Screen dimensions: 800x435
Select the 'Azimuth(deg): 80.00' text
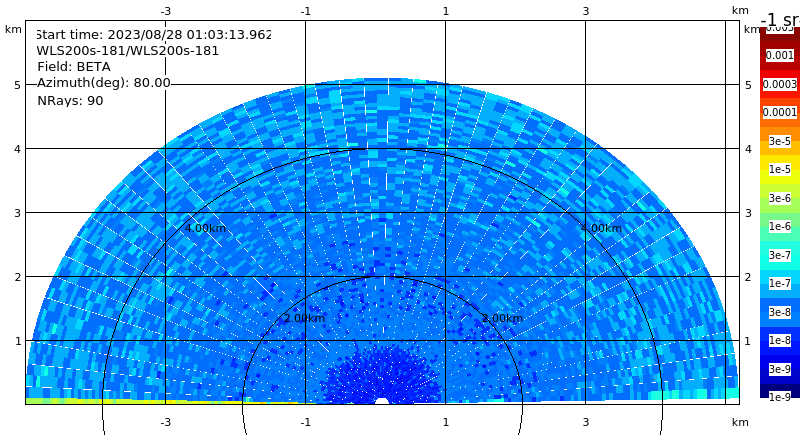(104, 83)
